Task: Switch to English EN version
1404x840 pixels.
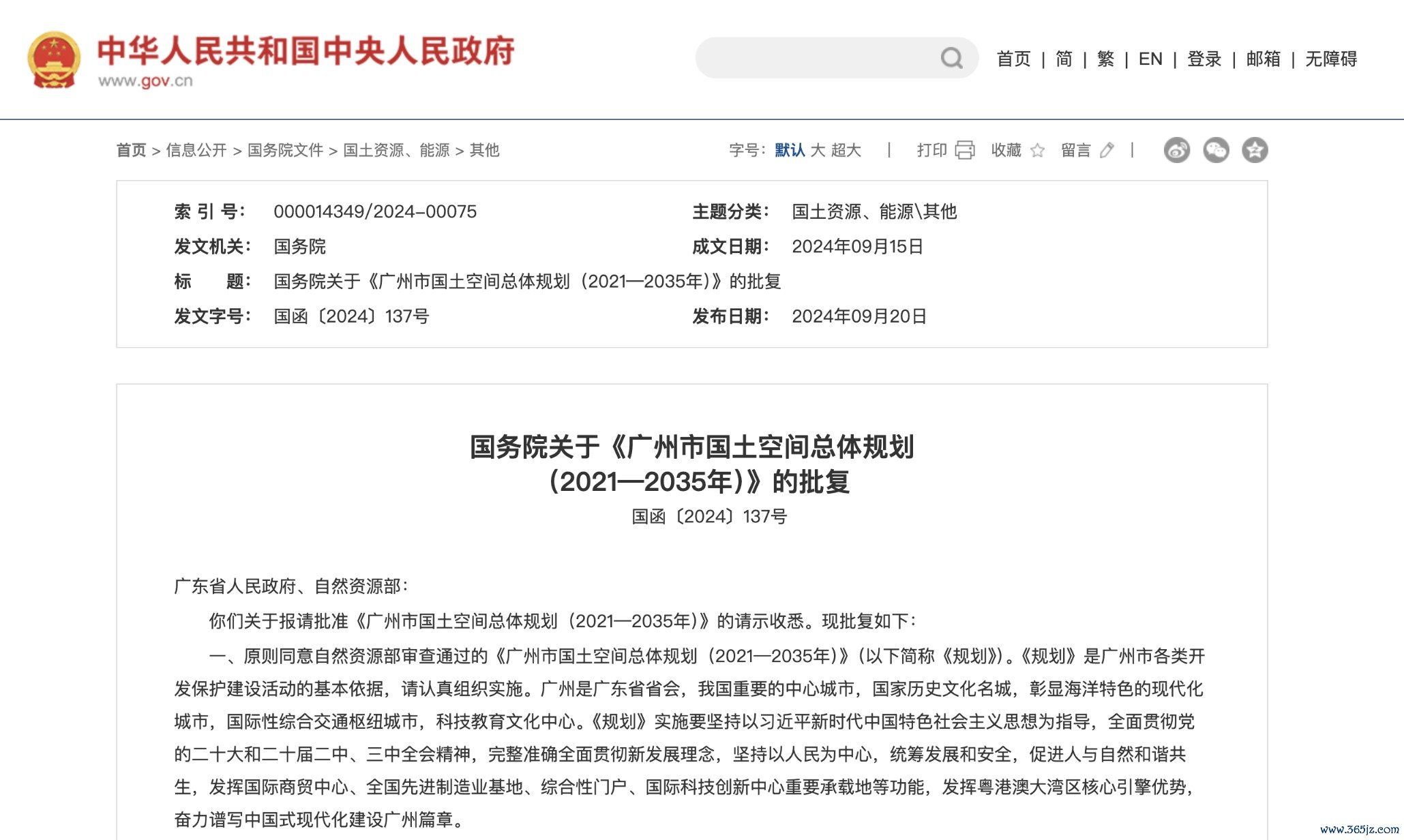Action: (1150, 59)
